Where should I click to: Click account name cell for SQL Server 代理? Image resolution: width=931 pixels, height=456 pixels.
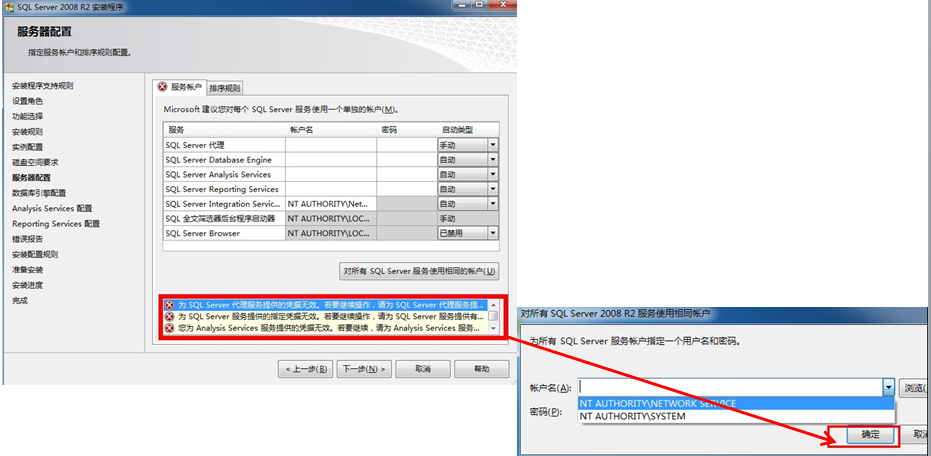tap(331, 145)
